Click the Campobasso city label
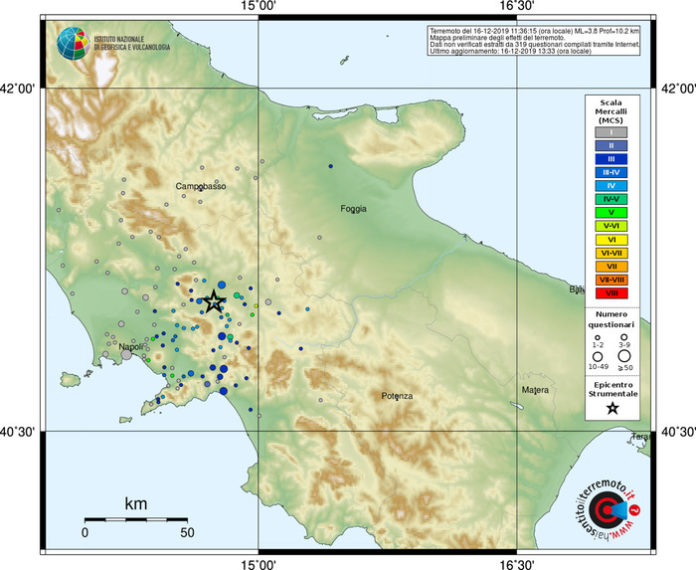Screen dimensions: 696x570 coord(201,186)
